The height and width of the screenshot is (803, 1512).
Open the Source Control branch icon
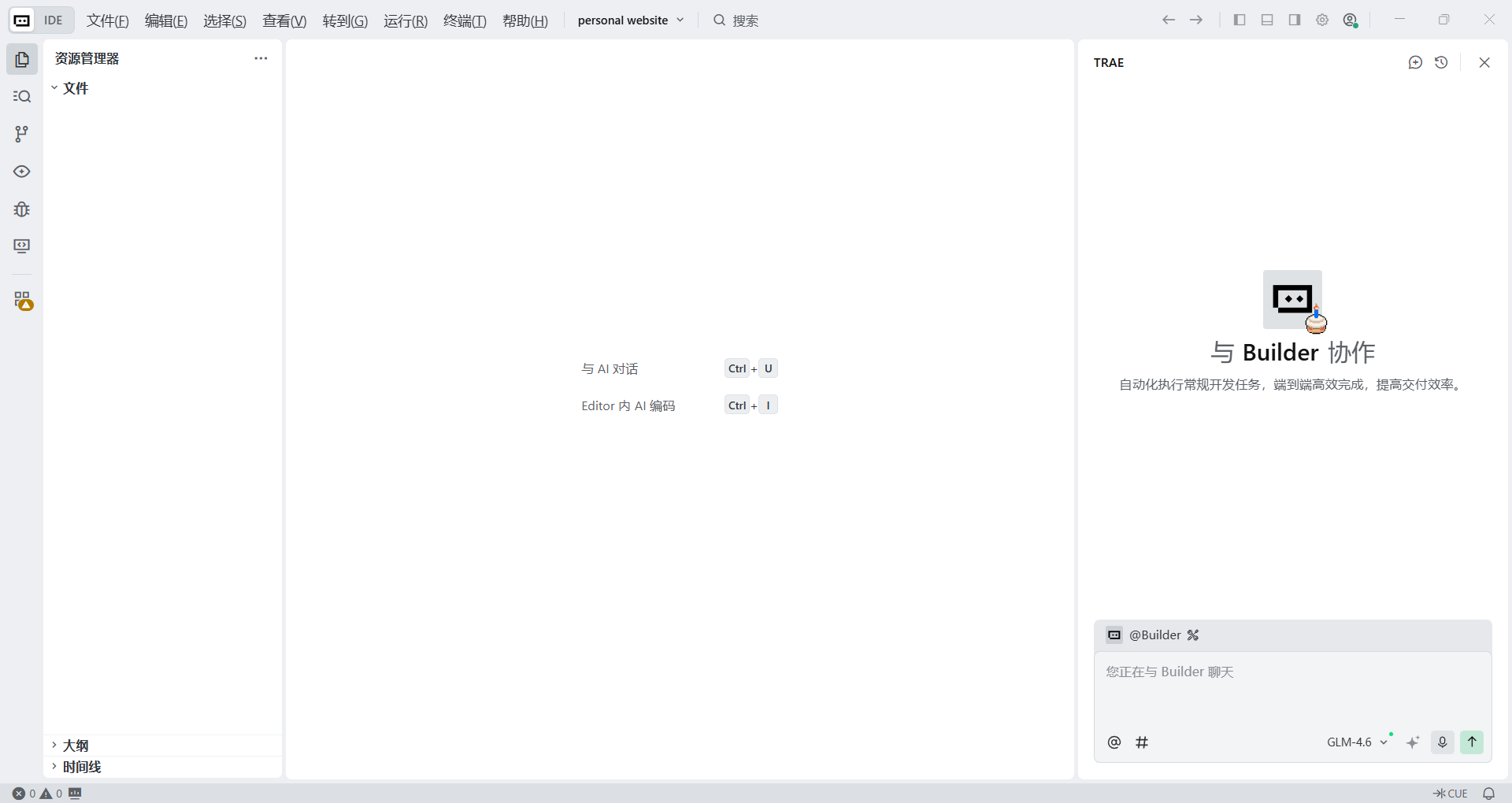22,134
